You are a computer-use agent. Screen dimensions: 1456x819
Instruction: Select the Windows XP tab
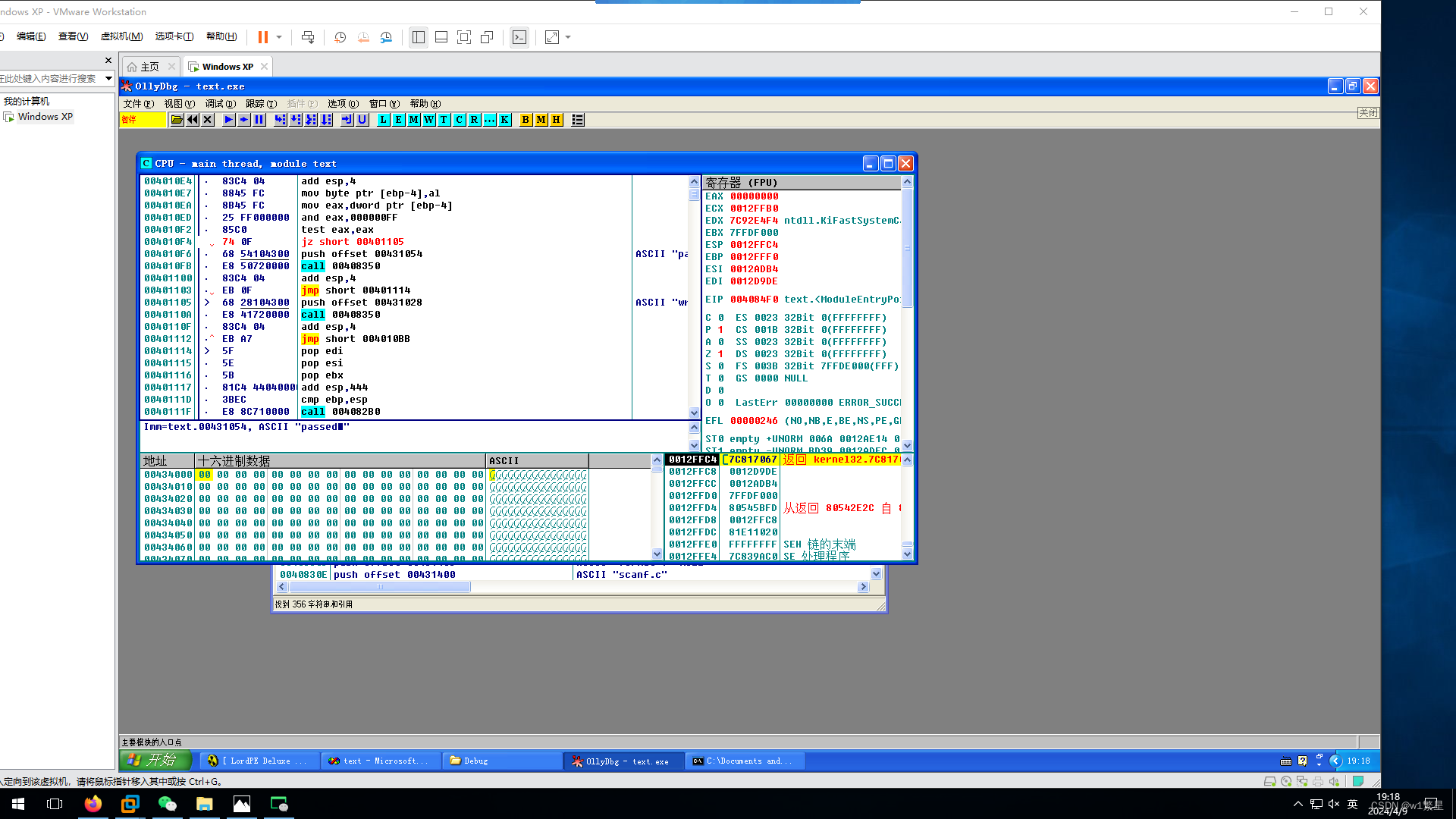[227, 67]
